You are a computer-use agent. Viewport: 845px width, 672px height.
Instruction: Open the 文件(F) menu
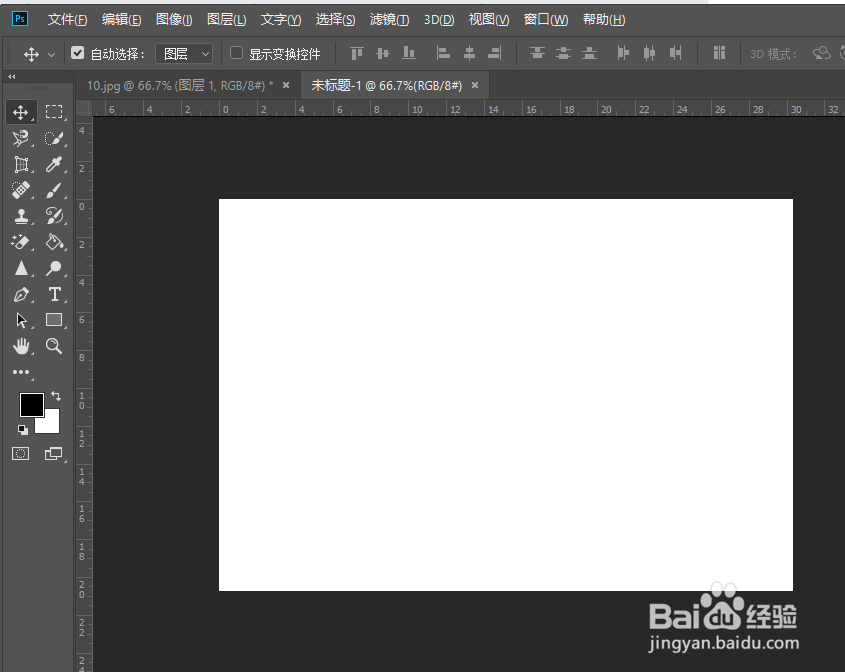pos(67,20)
